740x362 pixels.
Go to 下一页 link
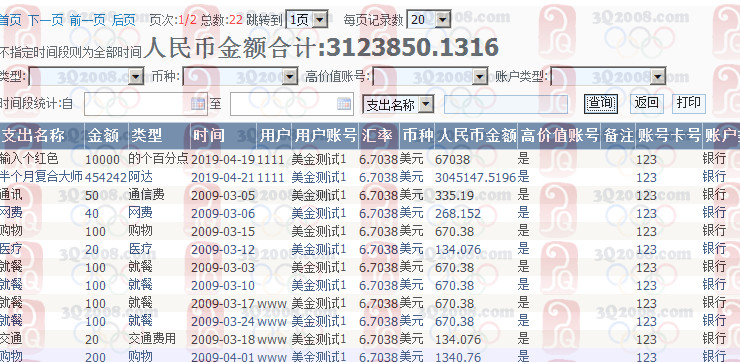click(x=46, y=20)
